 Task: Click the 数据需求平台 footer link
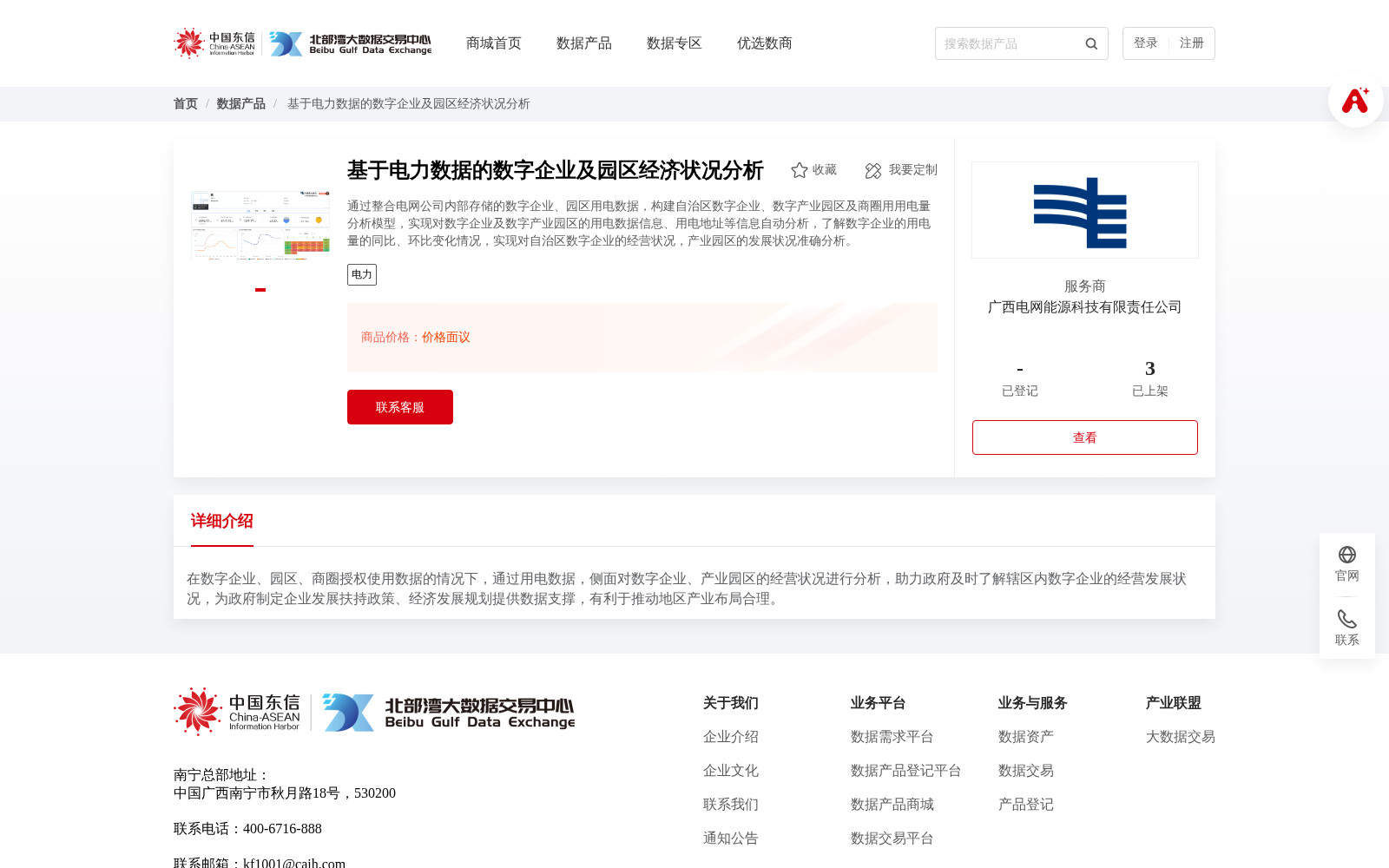pos(892,737)
